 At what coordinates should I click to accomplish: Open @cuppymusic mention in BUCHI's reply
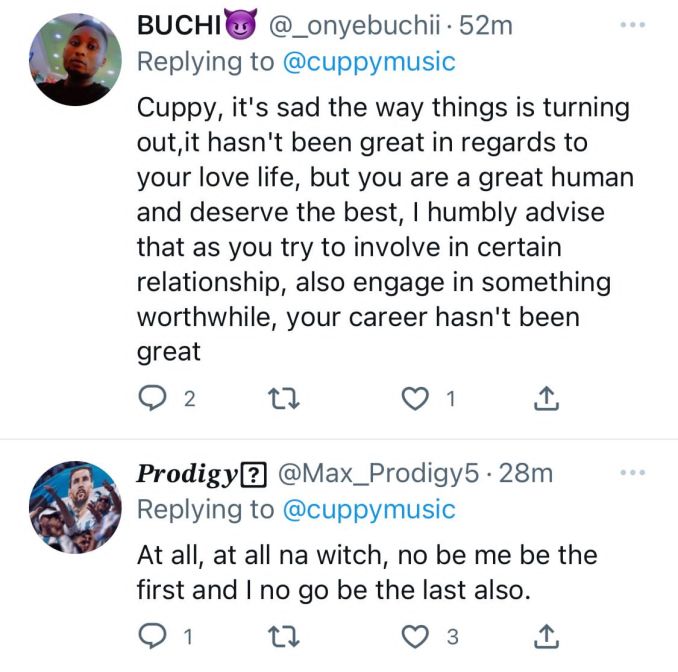pyautogui.click(x=369, y=62)
